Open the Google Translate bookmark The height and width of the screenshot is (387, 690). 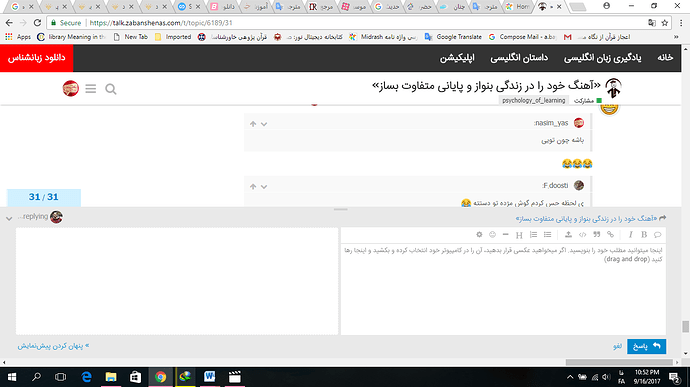click(x=453, y=37)
